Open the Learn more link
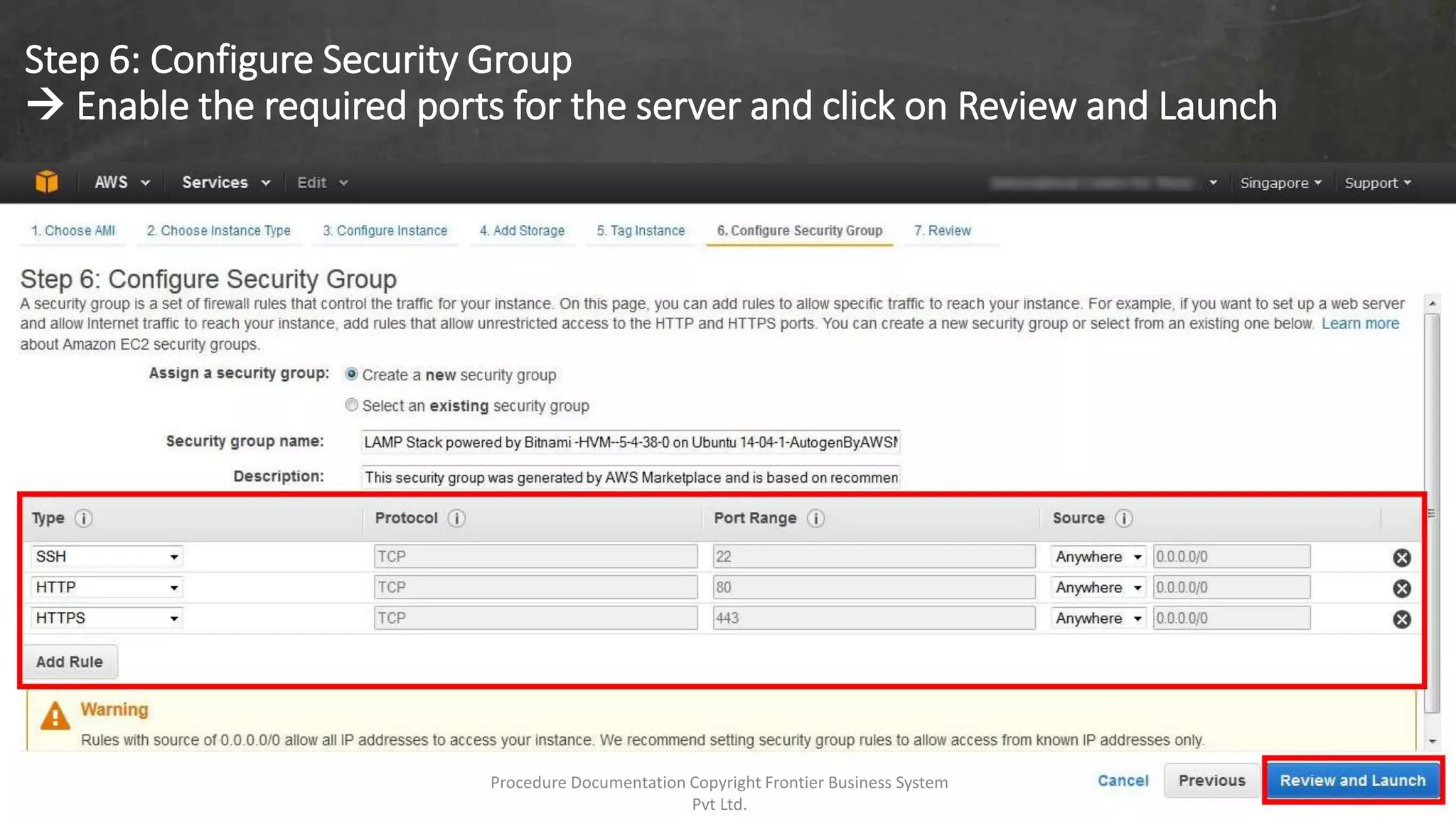The image size is (1456, 819). [x=1360, y=323]
